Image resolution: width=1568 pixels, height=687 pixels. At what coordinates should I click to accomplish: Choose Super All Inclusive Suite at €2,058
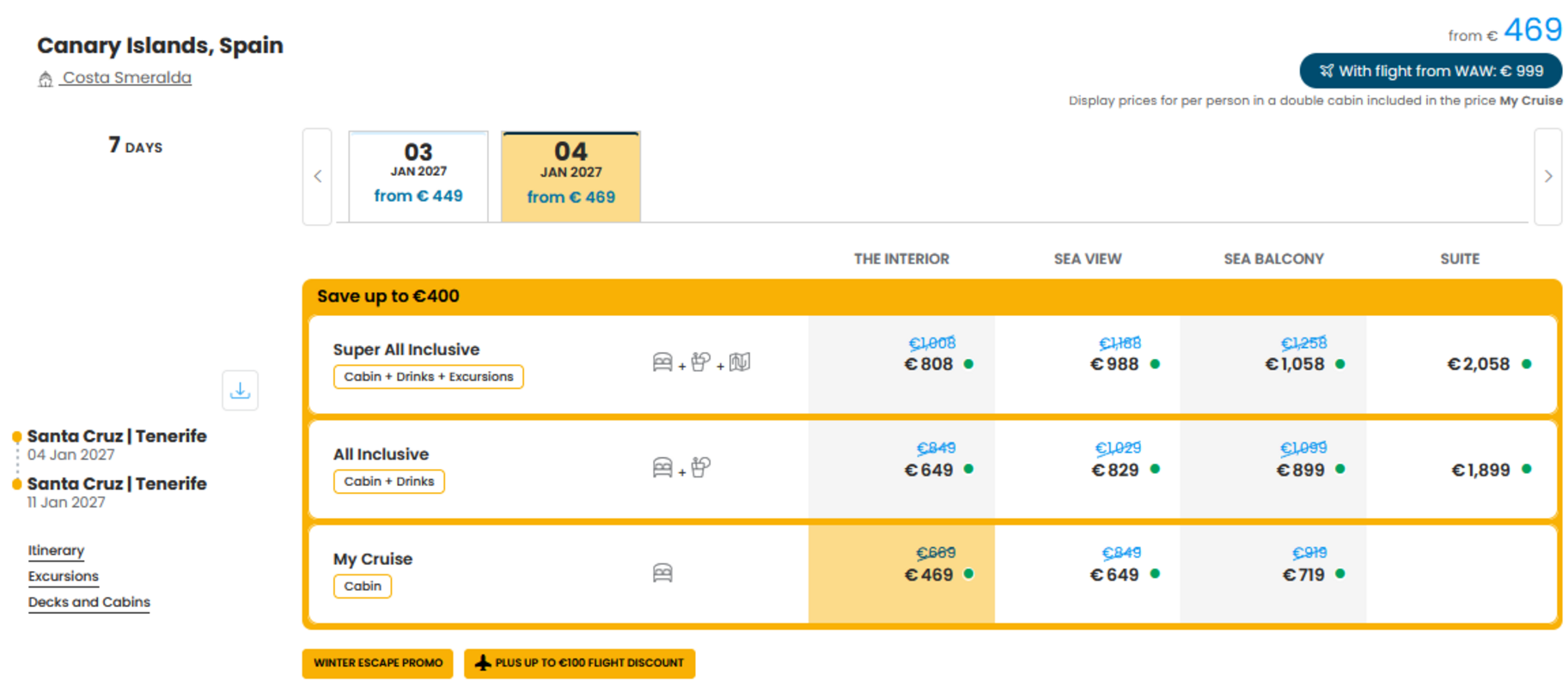pos(1461,364)
